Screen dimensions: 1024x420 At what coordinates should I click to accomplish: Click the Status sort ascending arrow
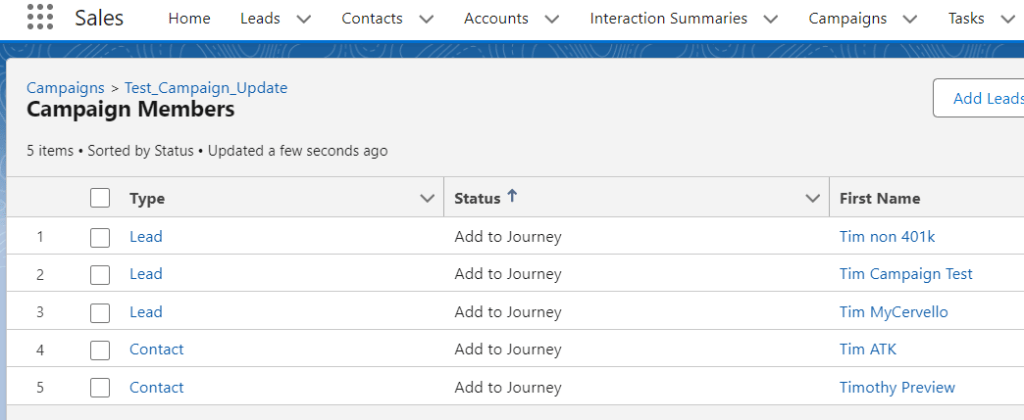tap(512, 197)
